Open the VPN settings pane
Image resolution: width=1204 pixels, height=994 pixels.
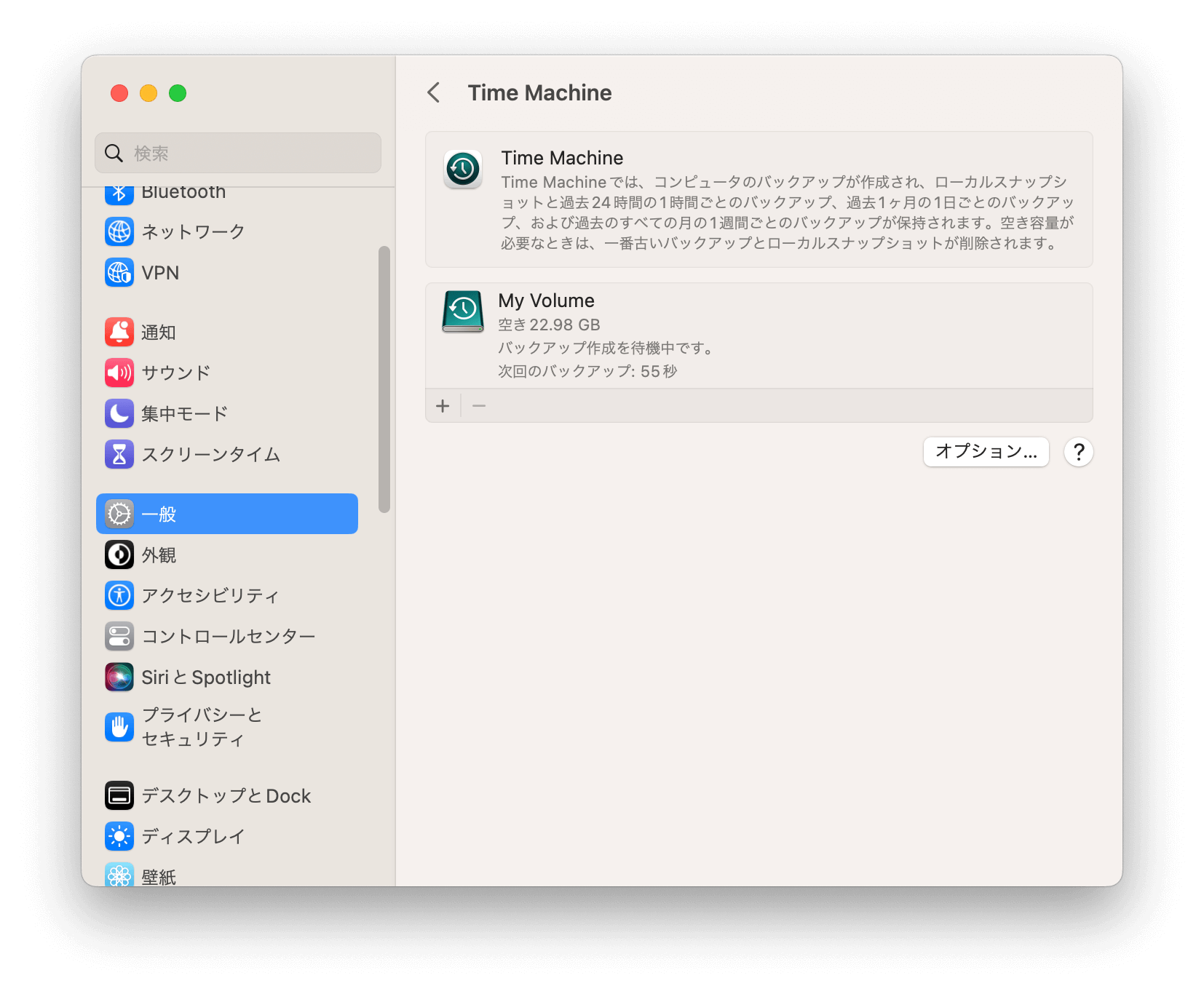tap(227, 273)
